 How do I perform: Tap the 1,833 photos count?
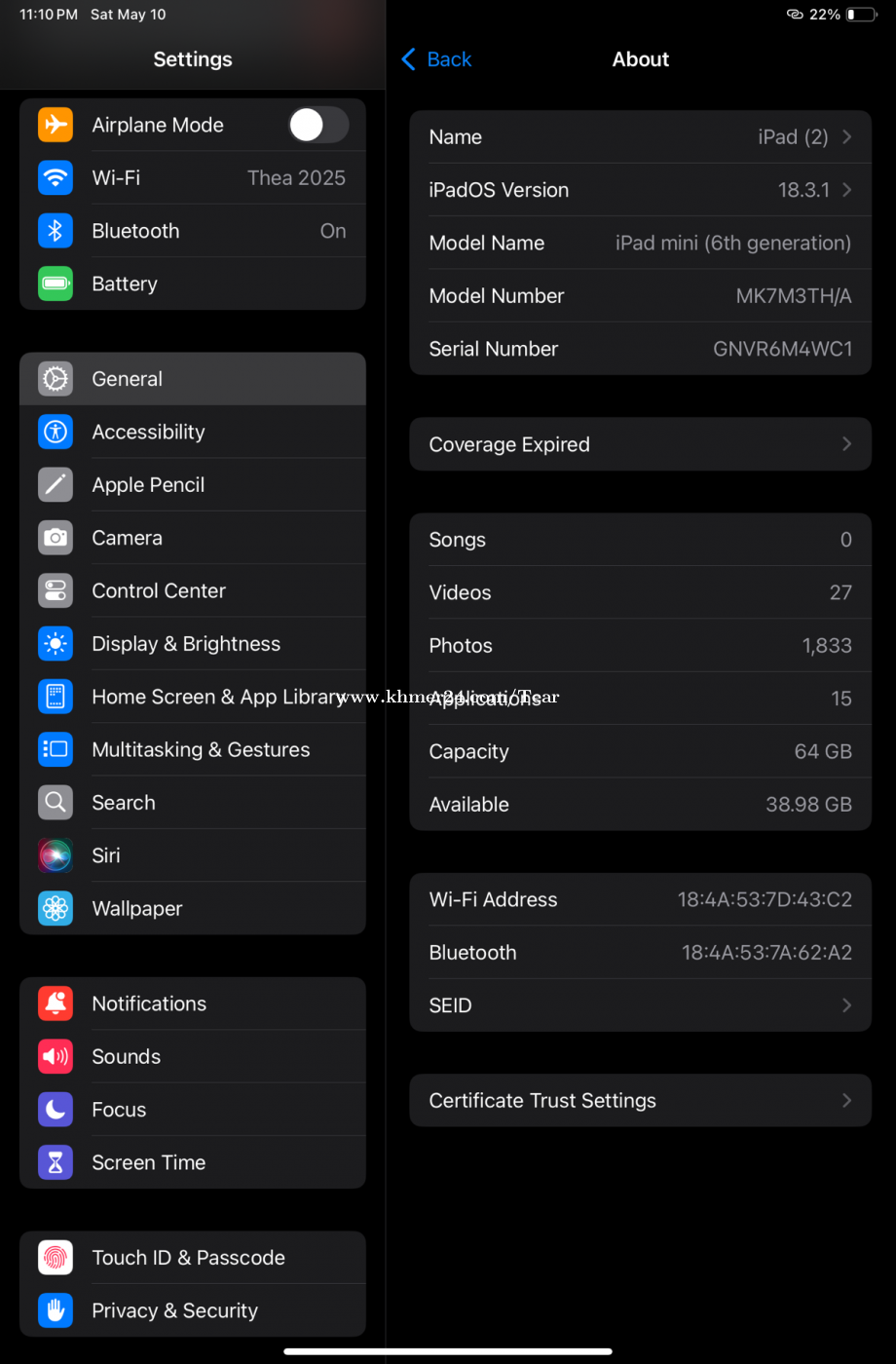pyautogui.click(x=827, y=646)
